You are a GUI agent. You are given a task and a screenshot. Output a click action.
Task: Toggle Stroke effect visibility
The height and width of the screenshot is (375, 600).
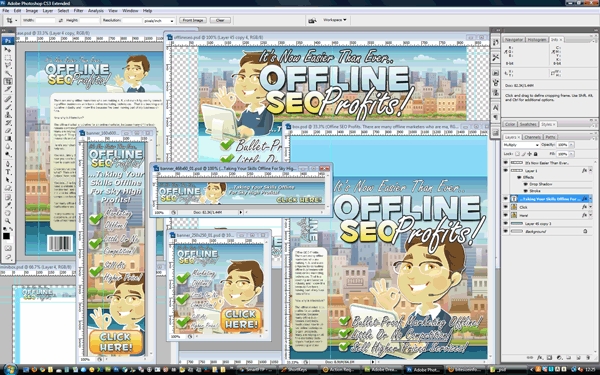pyautogui.click(x=525, y=191)
